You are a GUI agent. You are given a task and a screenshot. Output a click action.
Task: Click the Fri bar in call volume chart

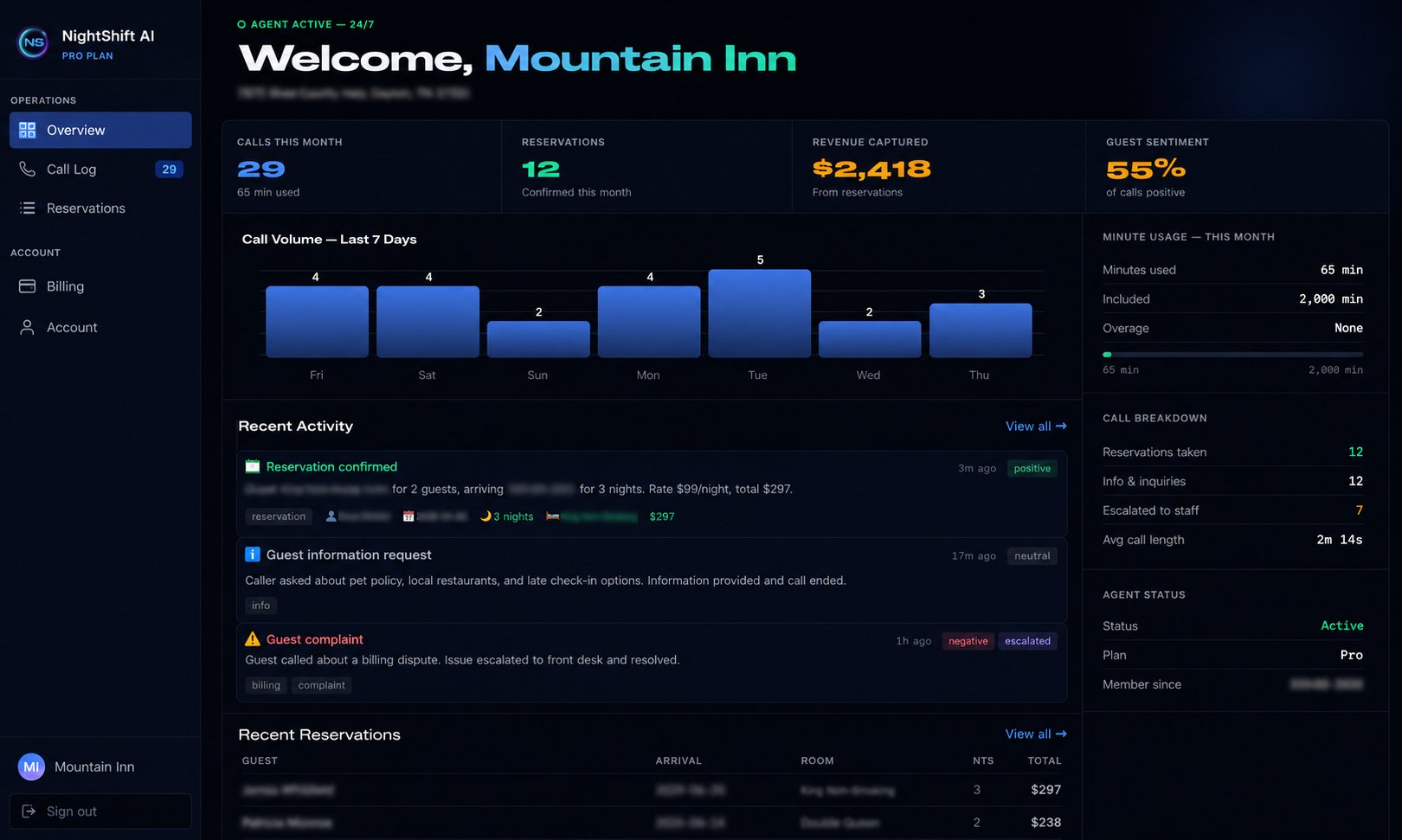(x=317, y=322)
